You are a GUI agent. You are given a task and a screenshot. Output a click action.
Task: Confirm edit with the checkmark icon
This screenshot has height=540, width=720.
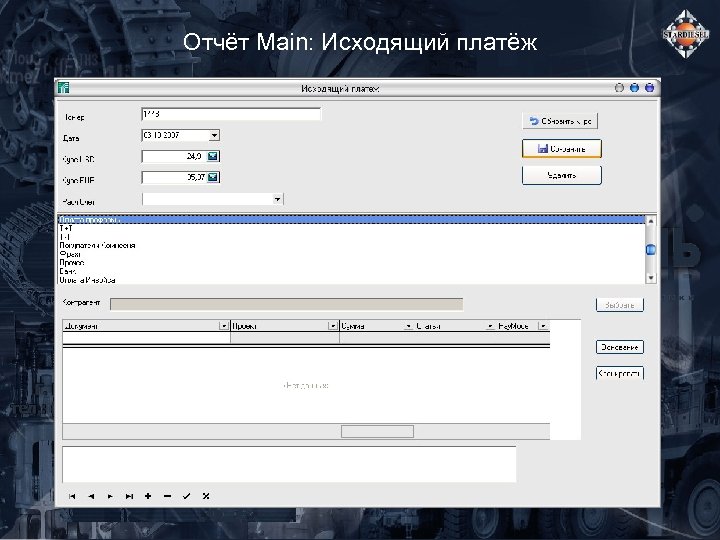186,496
